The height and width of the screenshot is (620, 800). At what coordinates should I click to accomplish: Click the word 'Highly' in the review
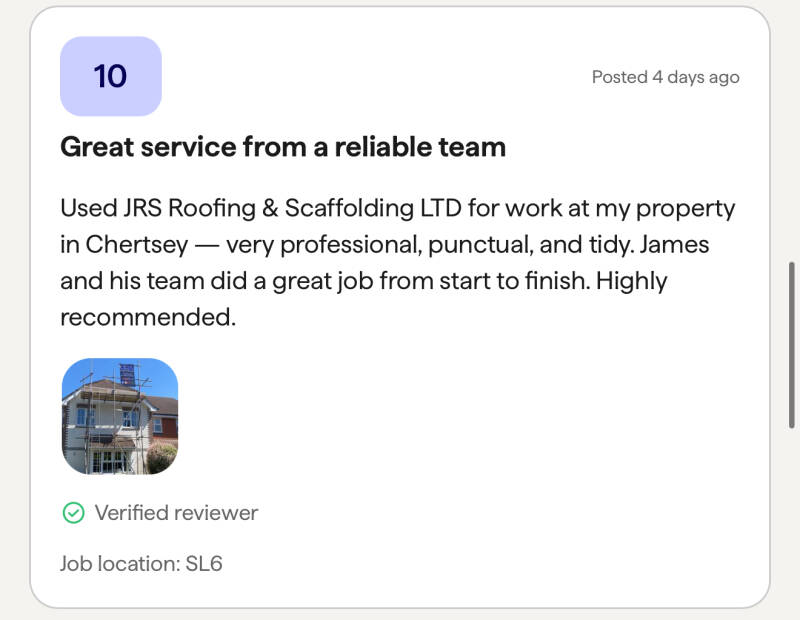[631, 281]
